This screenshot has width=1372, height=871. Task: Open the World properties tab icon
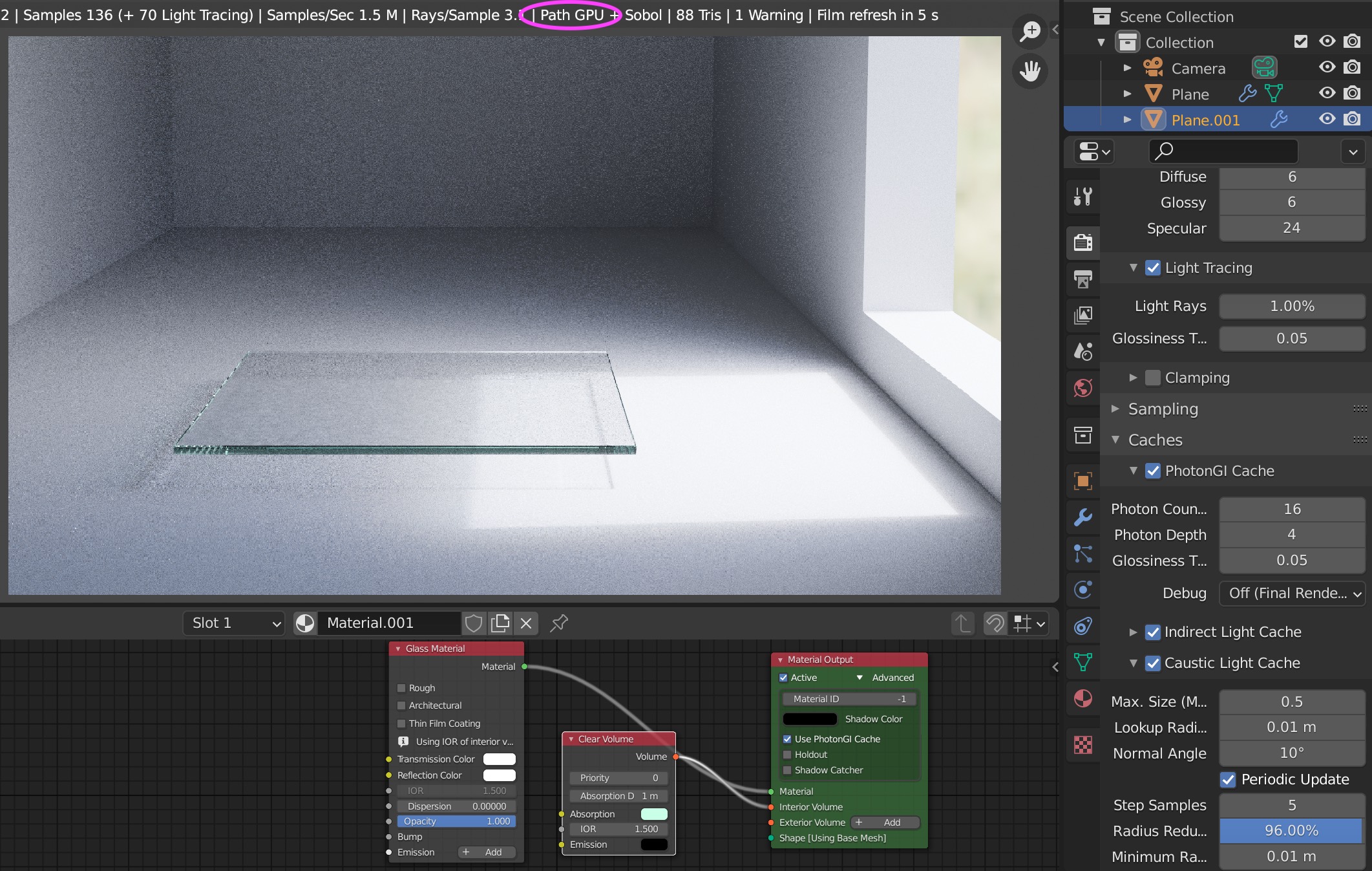[1083, 388]
